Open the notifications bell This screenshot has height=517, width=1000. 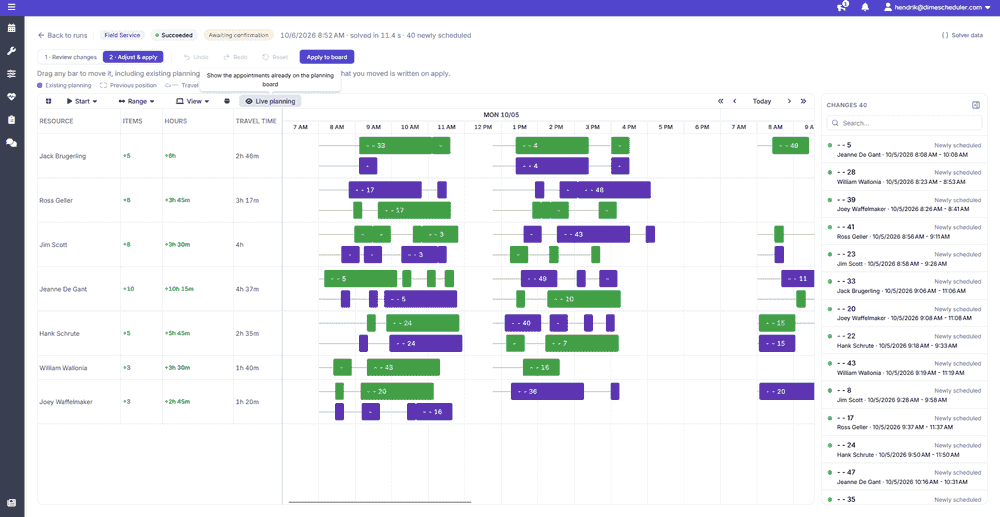point(865,8)
